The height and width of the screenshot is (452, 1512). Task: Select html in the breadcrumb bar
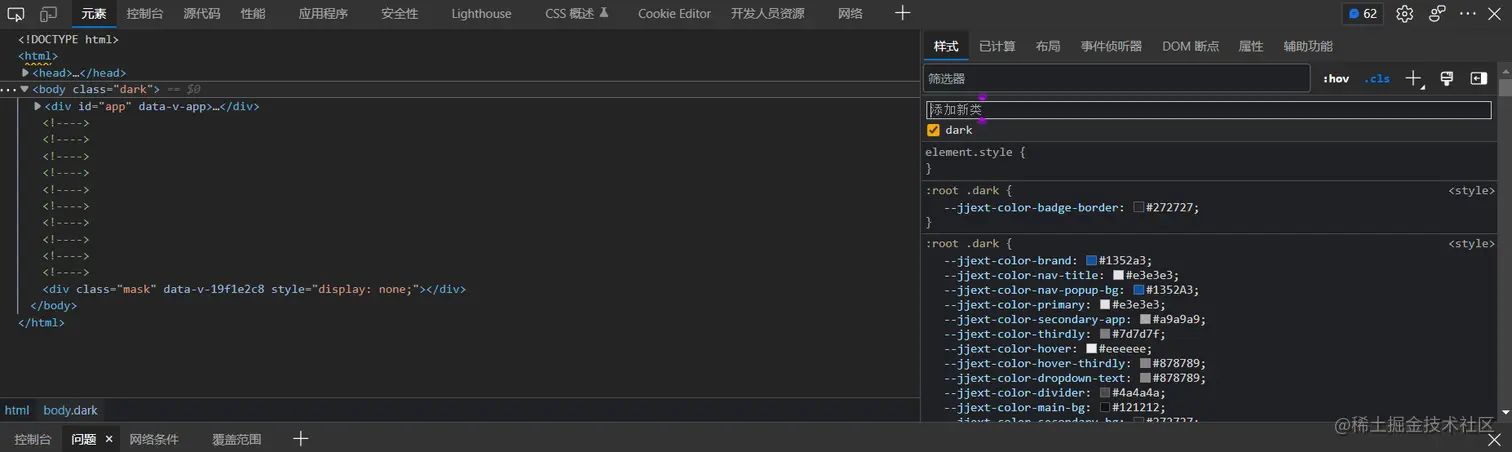pos(17,410)
